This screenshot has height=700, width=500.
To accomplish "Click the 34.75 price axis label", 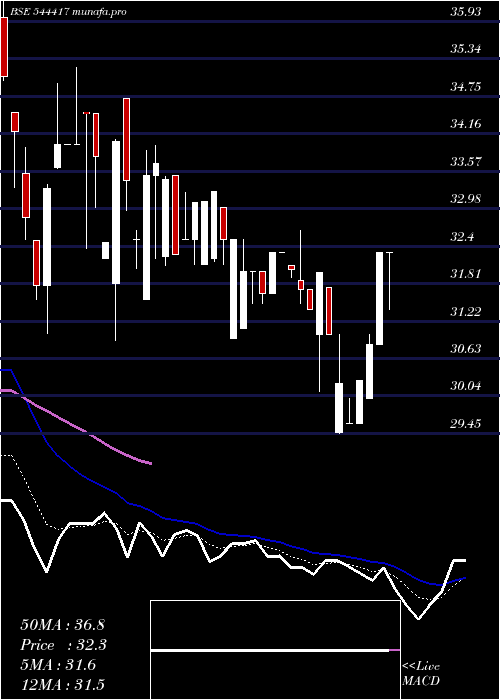I will tap(466, 86).
